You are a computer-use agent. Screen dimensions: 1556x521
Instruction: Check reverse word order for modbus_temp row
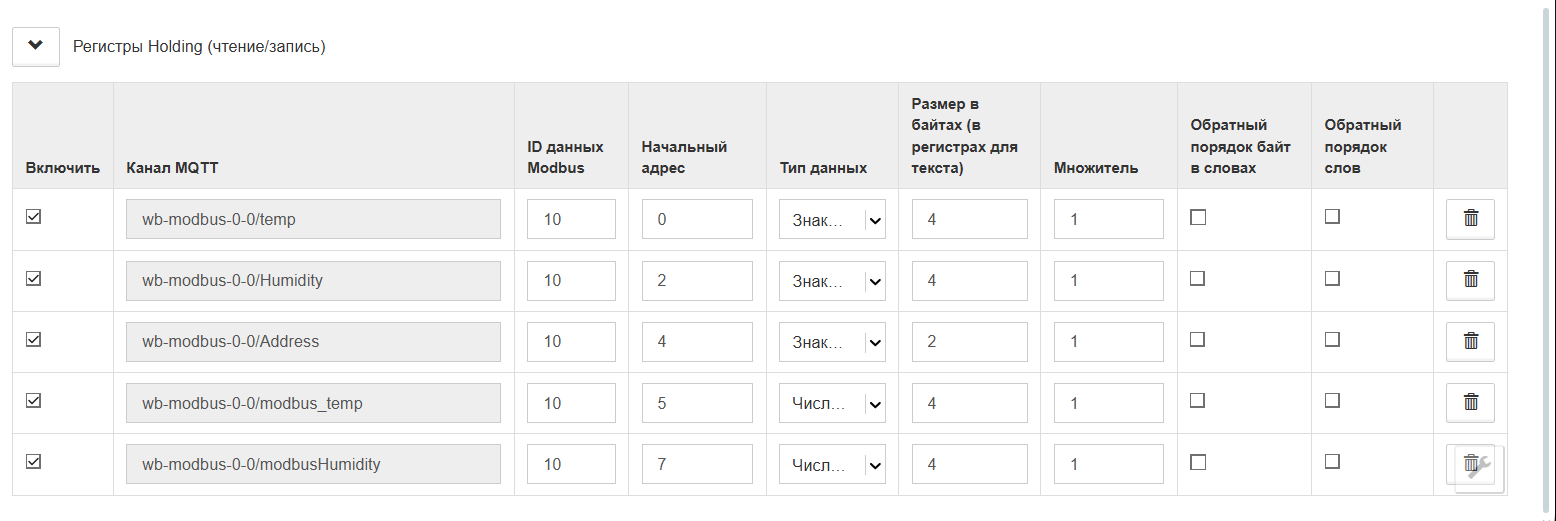(1332, 400)
